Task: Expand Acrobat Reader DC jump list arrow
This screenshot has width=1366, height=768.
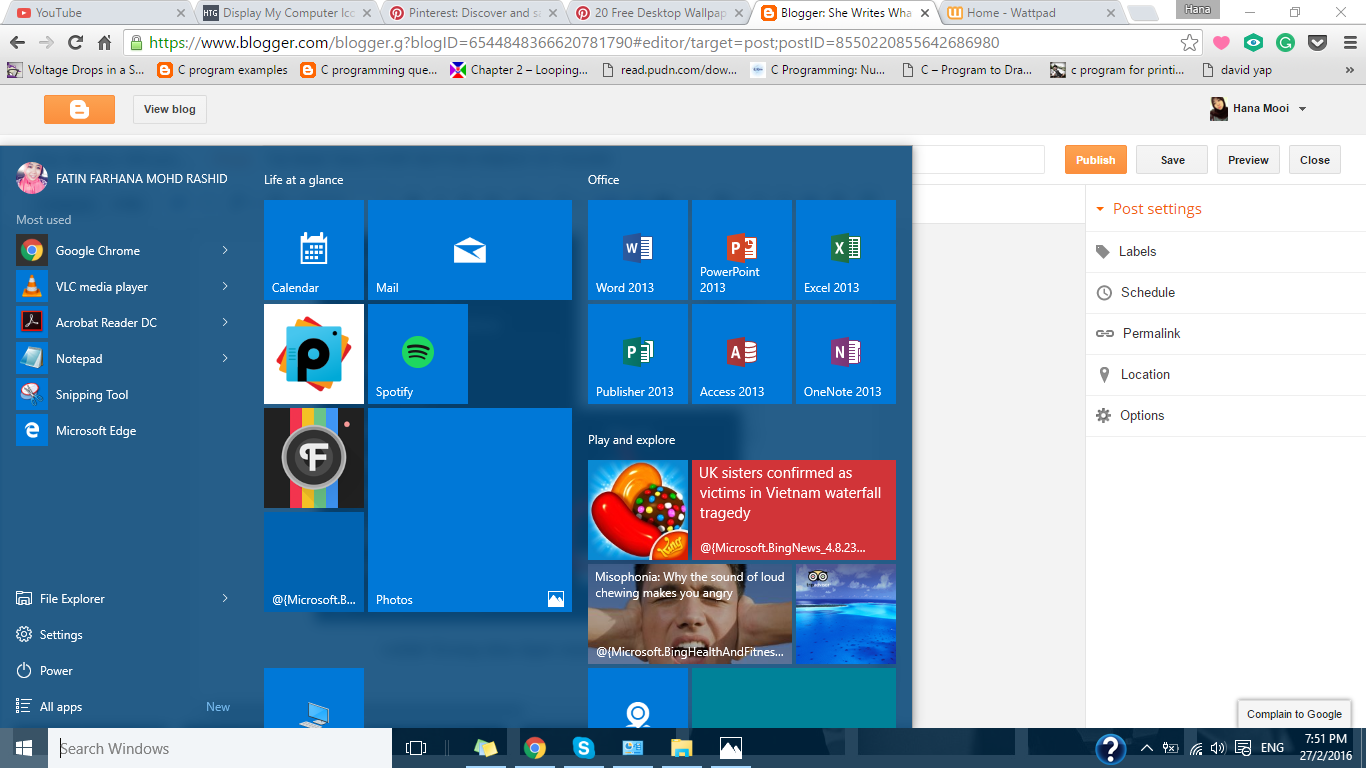Action: tap(225, 322)
